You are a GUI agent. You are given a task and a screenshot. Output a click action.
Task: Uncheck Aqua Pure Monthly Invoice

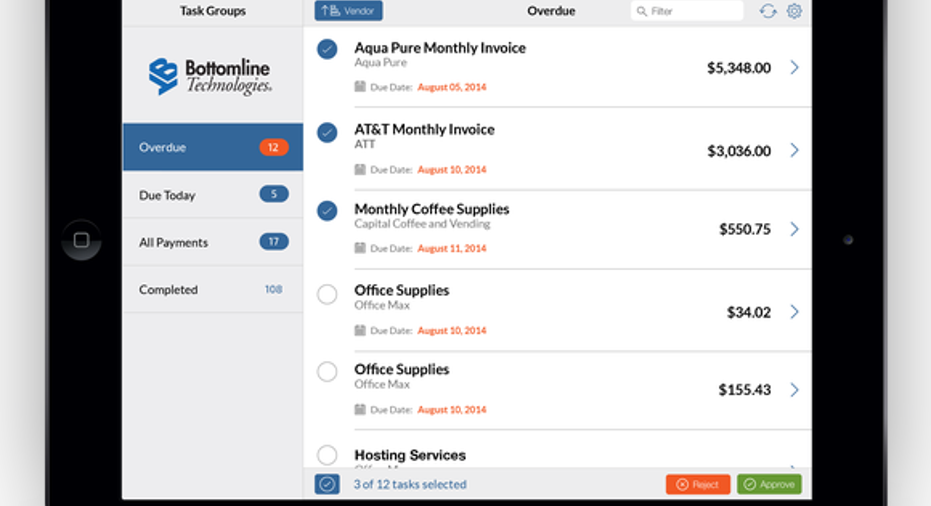coord(327,49)
